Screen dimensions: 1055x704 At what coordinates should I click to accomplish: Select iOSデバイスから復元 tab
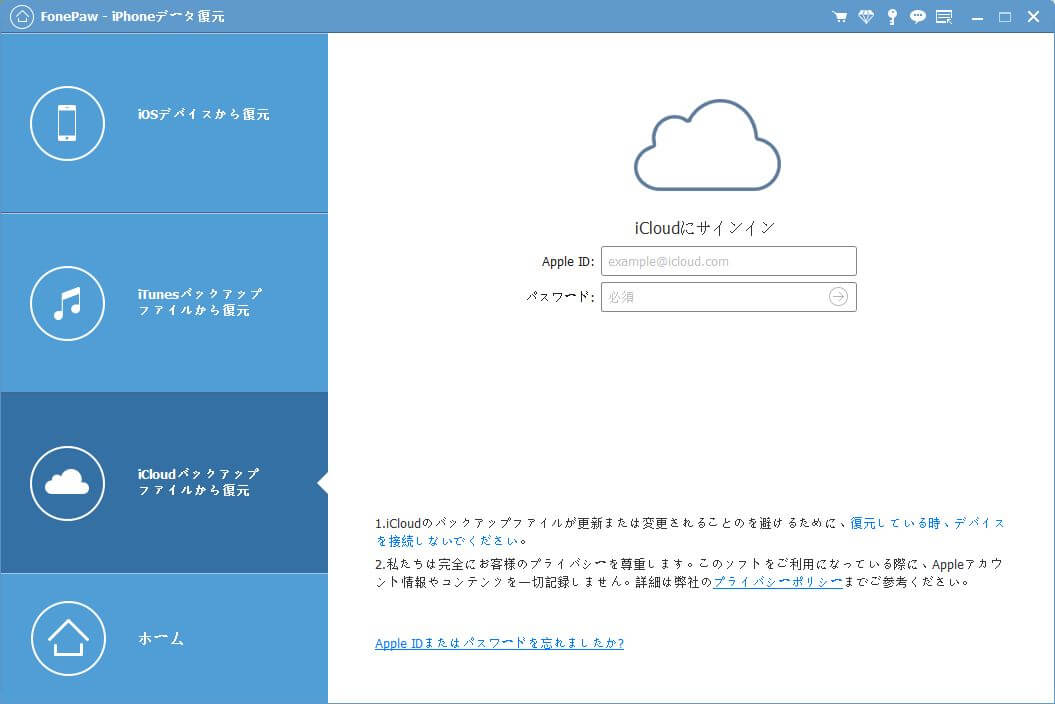click(x=164, y=123)
